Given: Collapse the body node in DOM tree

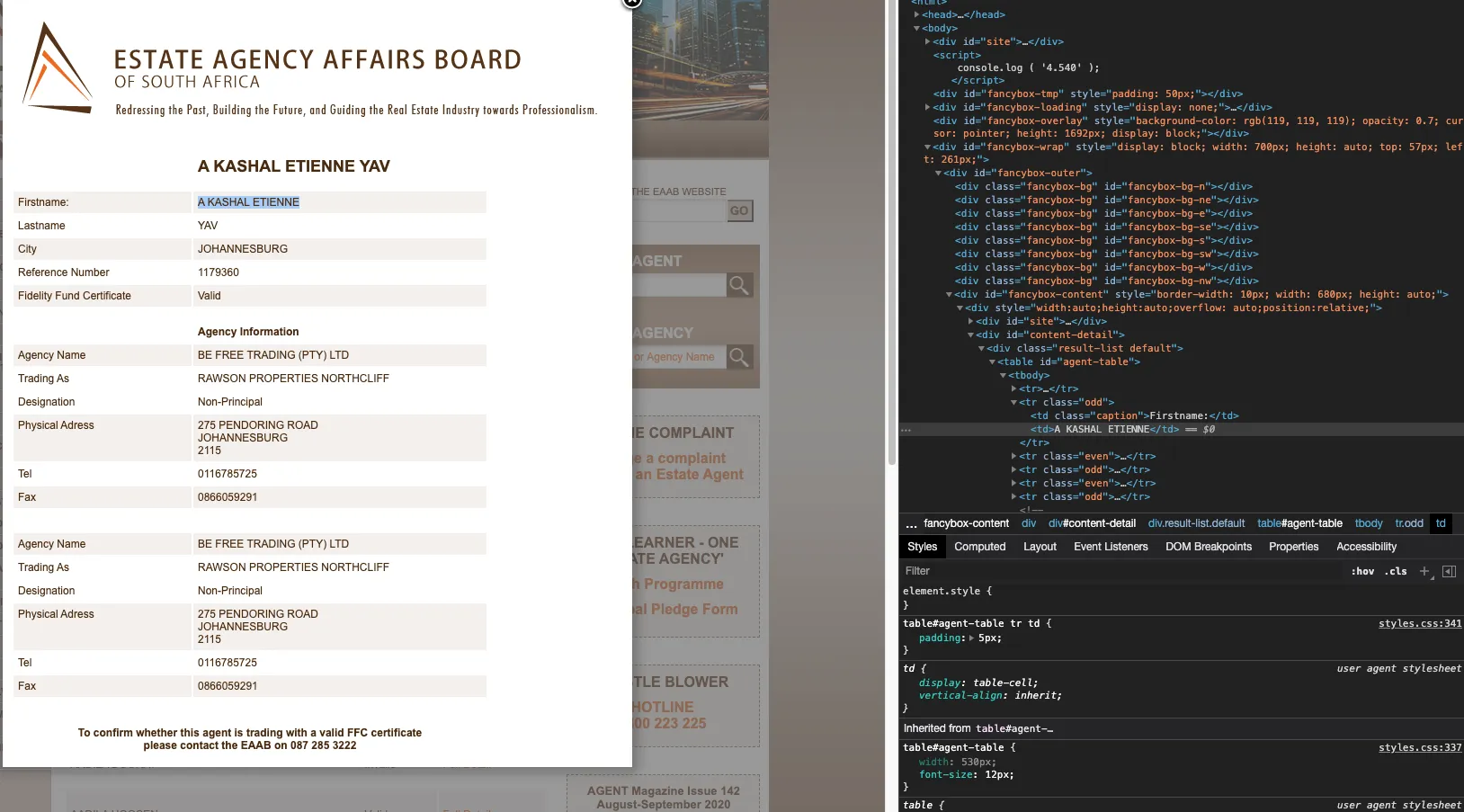Looking at the screenshot, I should (916, 28).
